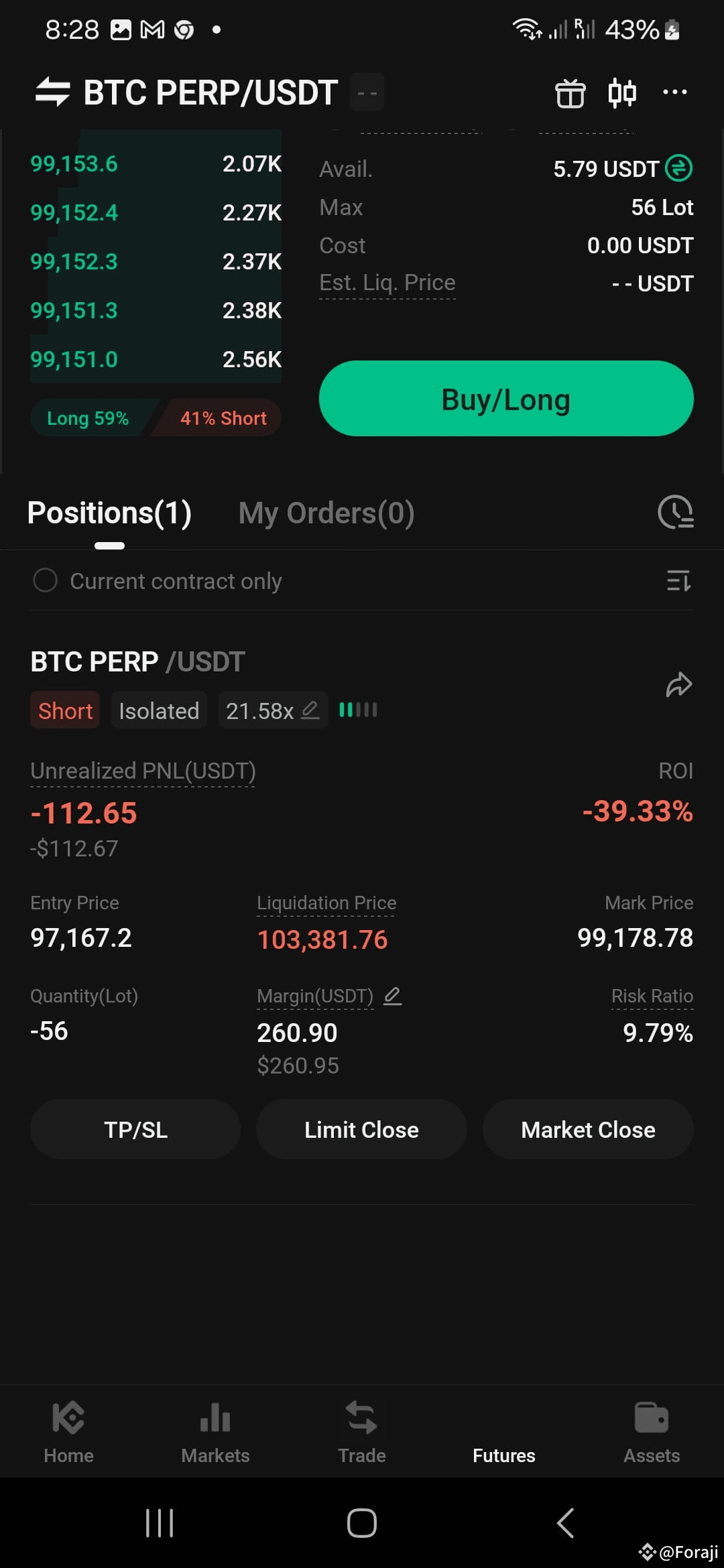This screenshot has height=1568, width=724.
Task: Switch to My Orders(0) tab
Action: [x=326, y=513]
